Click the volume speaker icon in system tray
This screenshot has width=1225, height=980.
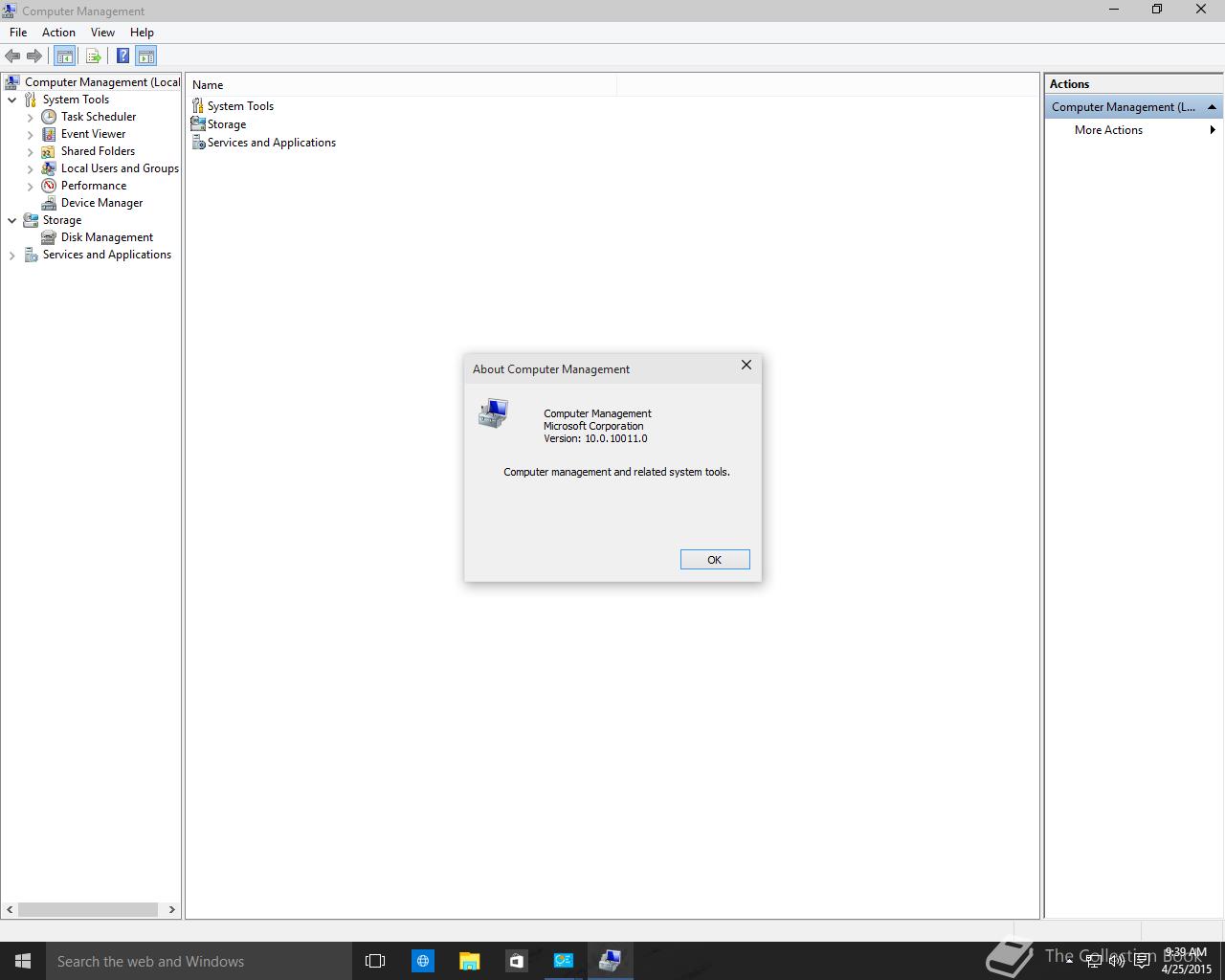1117,961
